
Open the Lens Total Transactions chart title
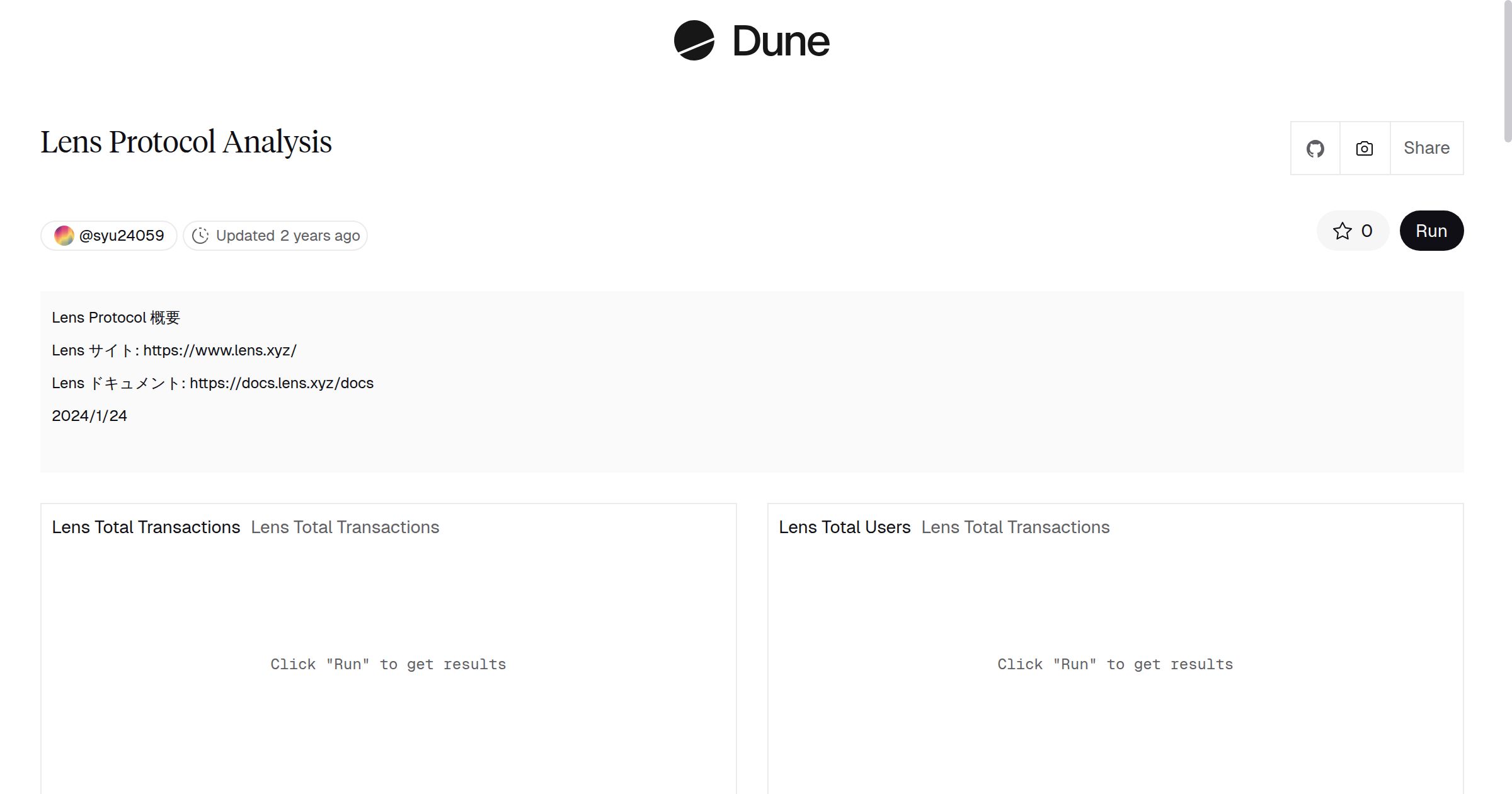click(146, 527)
